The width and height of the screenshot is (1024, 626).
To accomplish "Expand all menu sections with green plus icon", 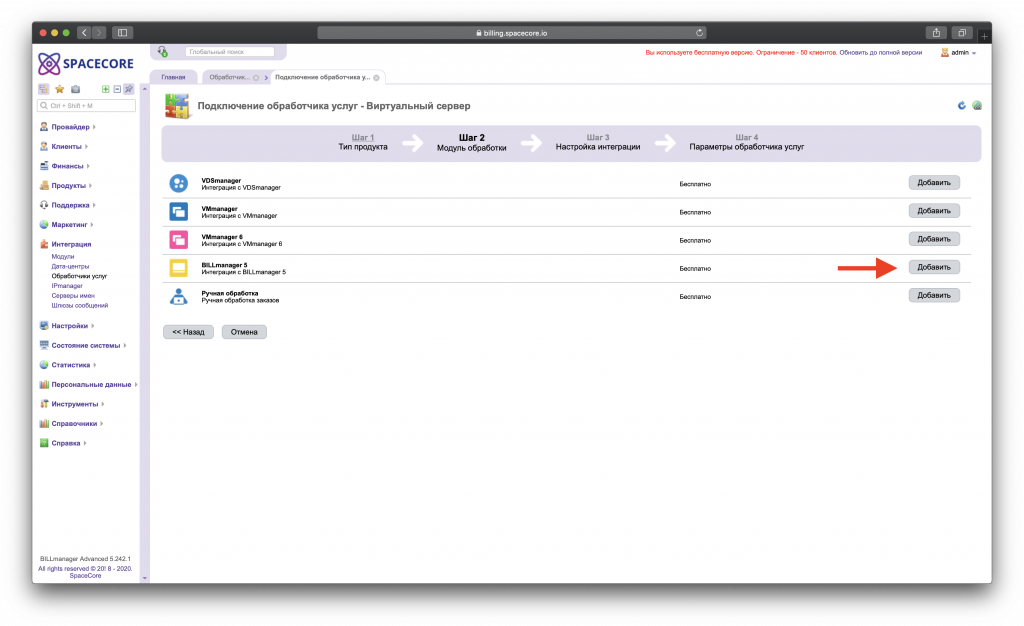I will pos(105,89).
